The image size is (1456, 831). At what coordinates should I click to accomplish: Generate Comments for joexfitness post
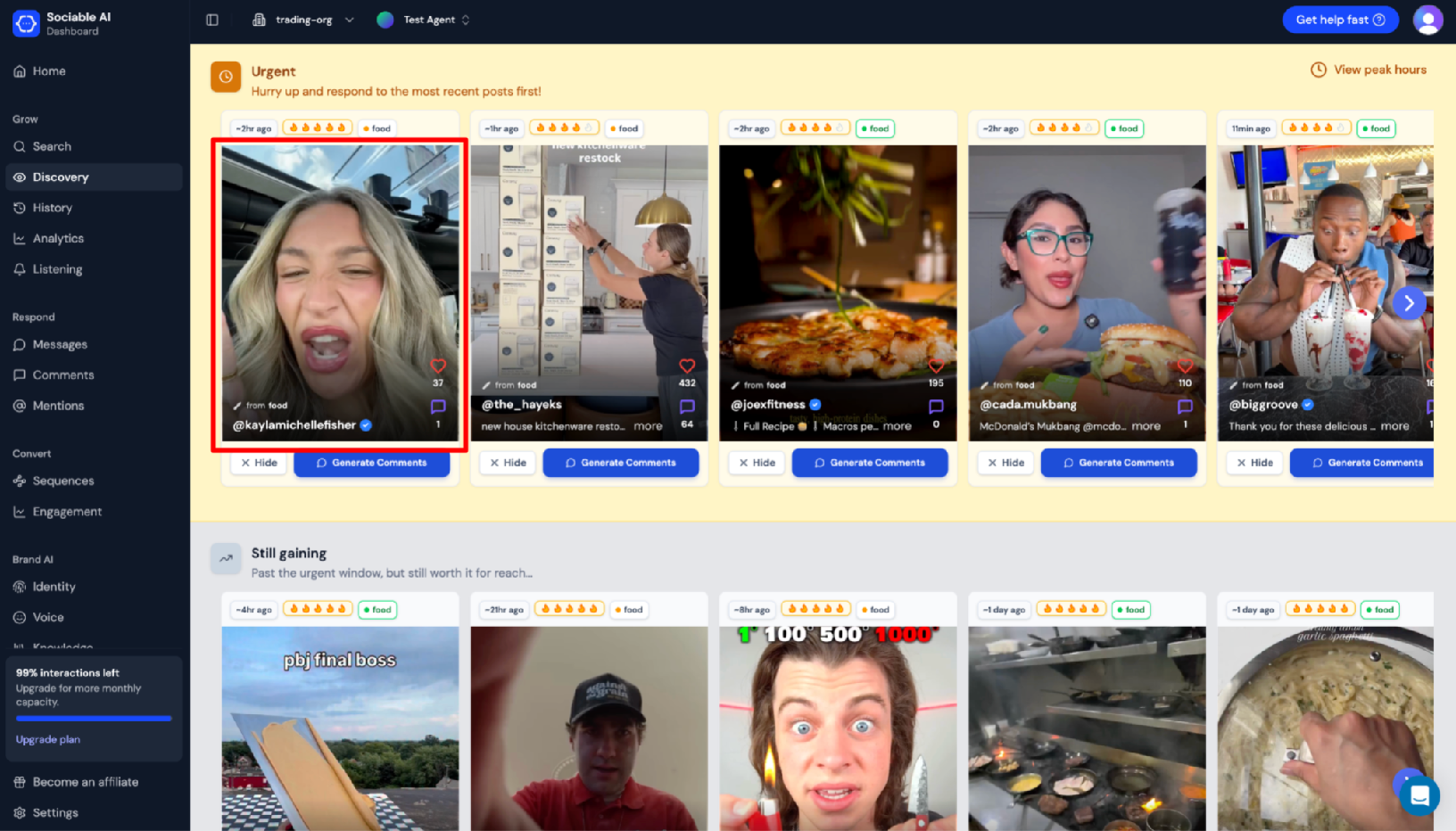coord(869,463)
